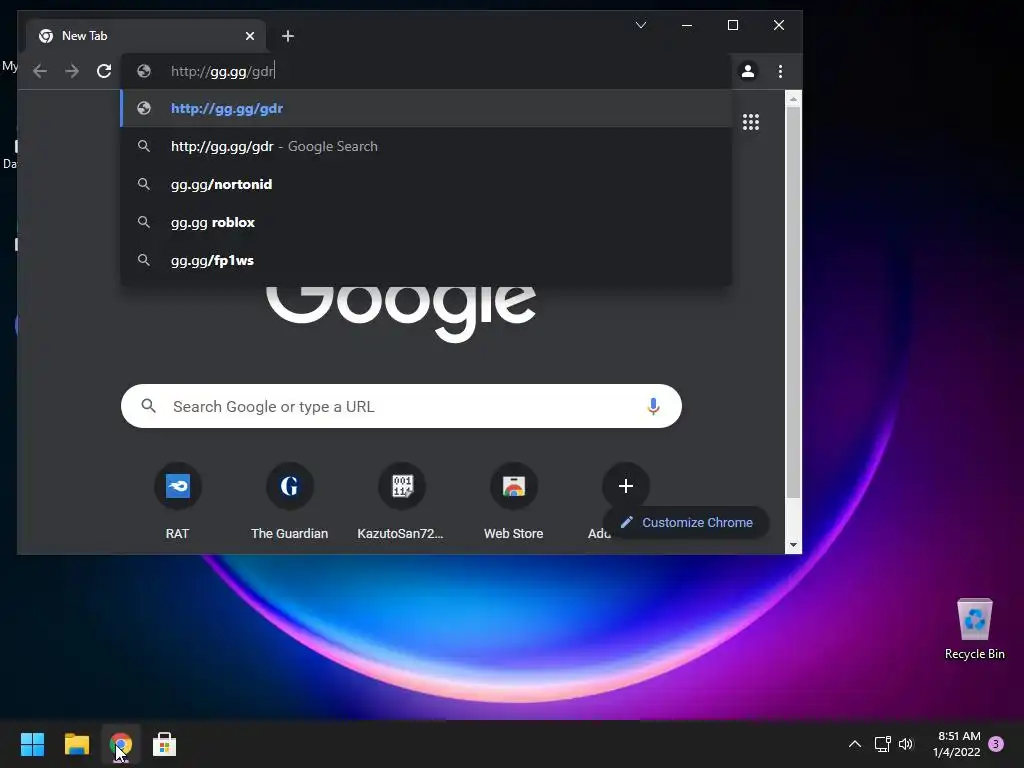The height and width of the screenshot is (768, 1024).
Task: Click the Chrome forward arrow
Action: coord(72,71)
